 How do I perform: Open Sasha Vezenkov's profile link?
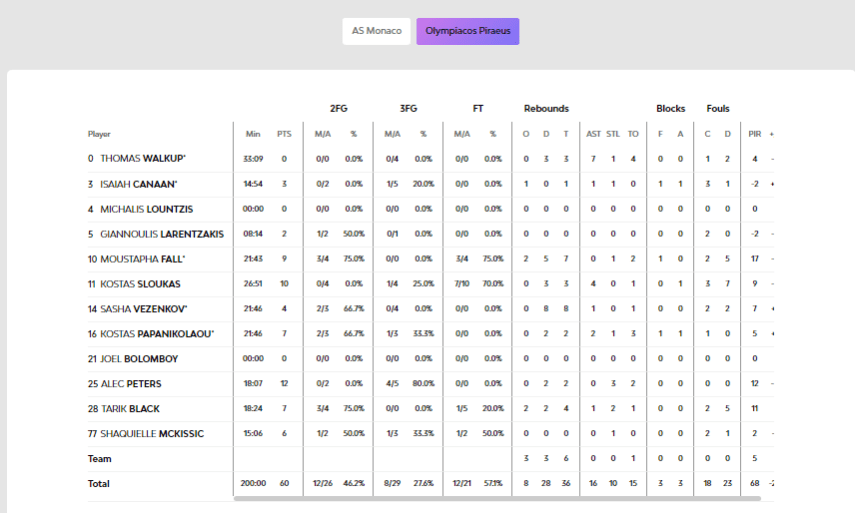(x=144, y=309)
